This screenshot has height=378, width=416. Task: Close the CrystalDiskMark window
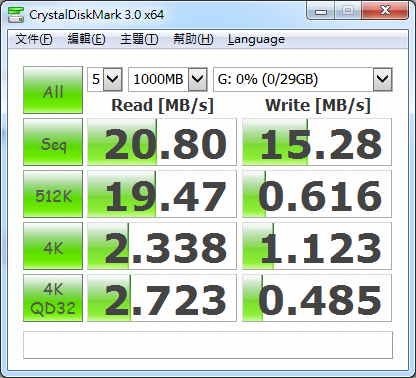(x=385, y=11)
